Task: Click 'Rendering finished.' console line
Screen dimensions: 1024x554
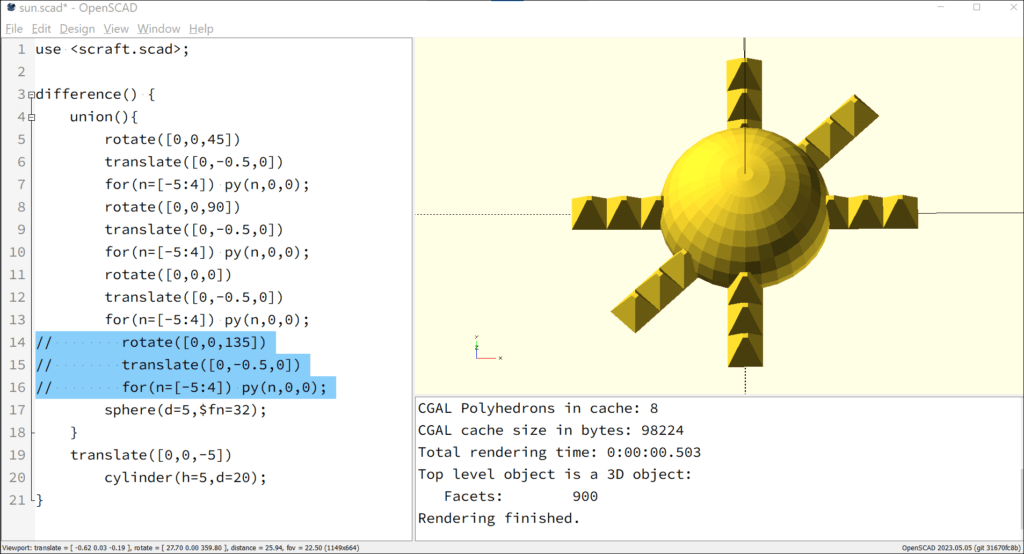Action: click(x=499, y=518)
